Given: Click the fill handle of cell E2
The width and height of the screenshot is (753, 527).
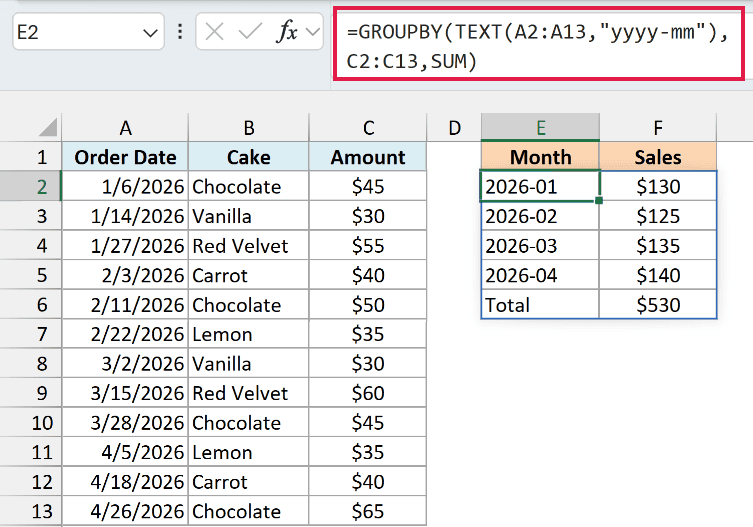Looking at the screenshot, I should coord(599,200).
